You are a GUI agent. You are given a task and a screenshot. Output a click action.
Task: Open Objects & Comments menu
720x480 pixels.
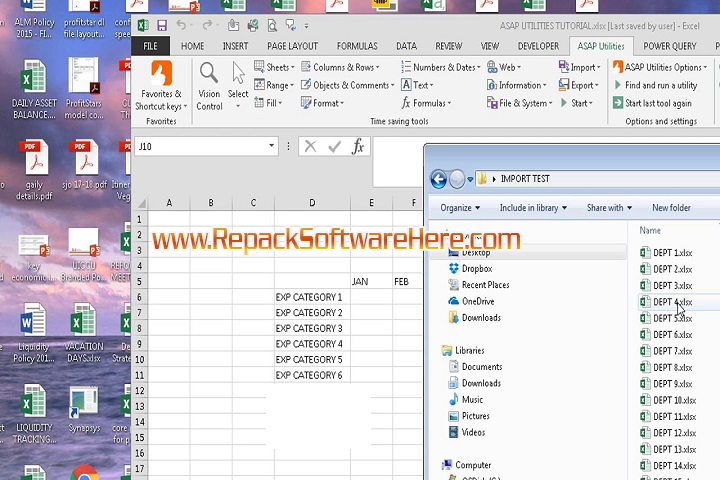point(348,85)
